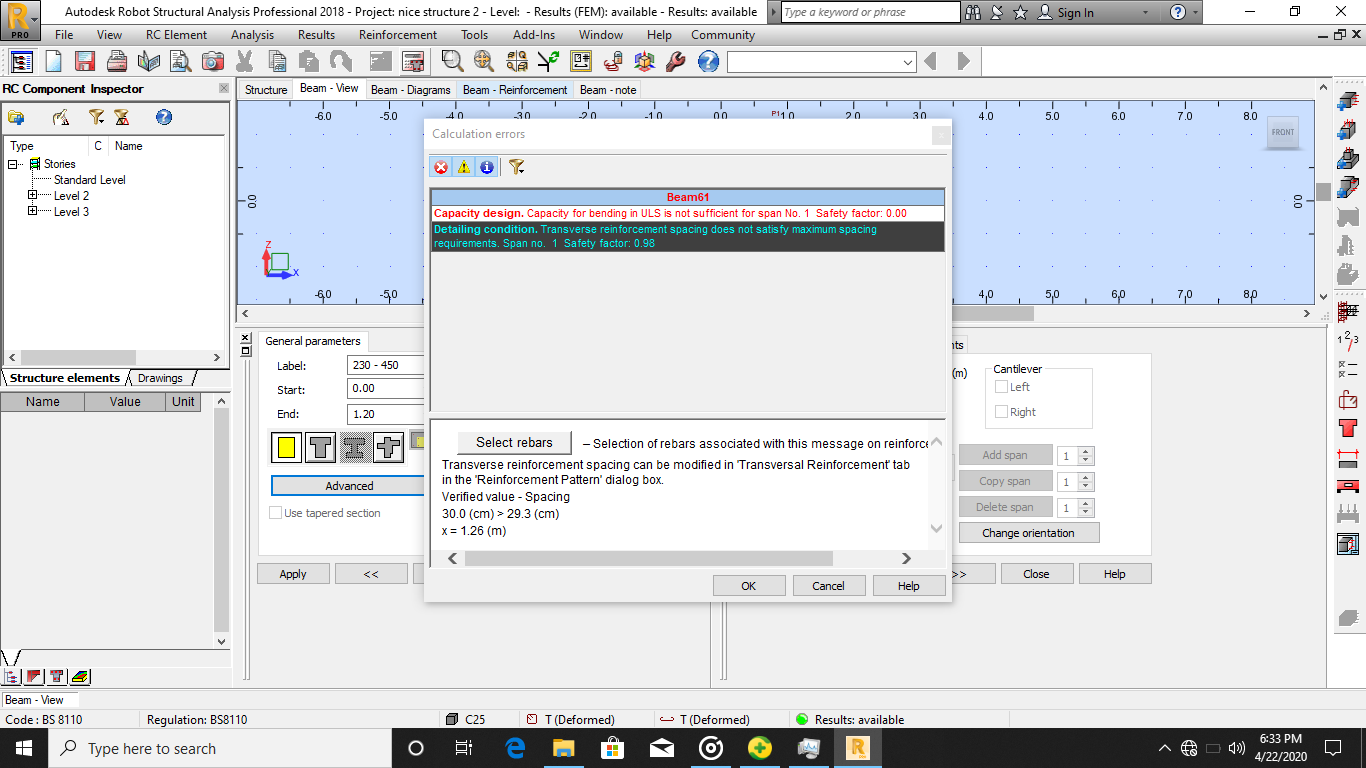Show errors in the Calculation errors dialog
1366x768 pixels.
[440, 167]
